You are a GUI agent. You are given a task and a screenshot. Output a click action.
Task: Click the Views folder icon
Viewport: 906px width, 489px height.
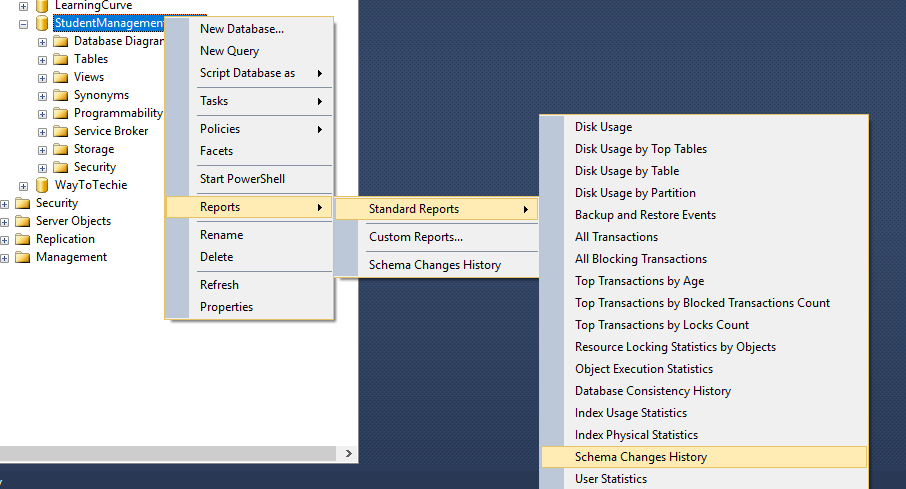coord(60,77)
